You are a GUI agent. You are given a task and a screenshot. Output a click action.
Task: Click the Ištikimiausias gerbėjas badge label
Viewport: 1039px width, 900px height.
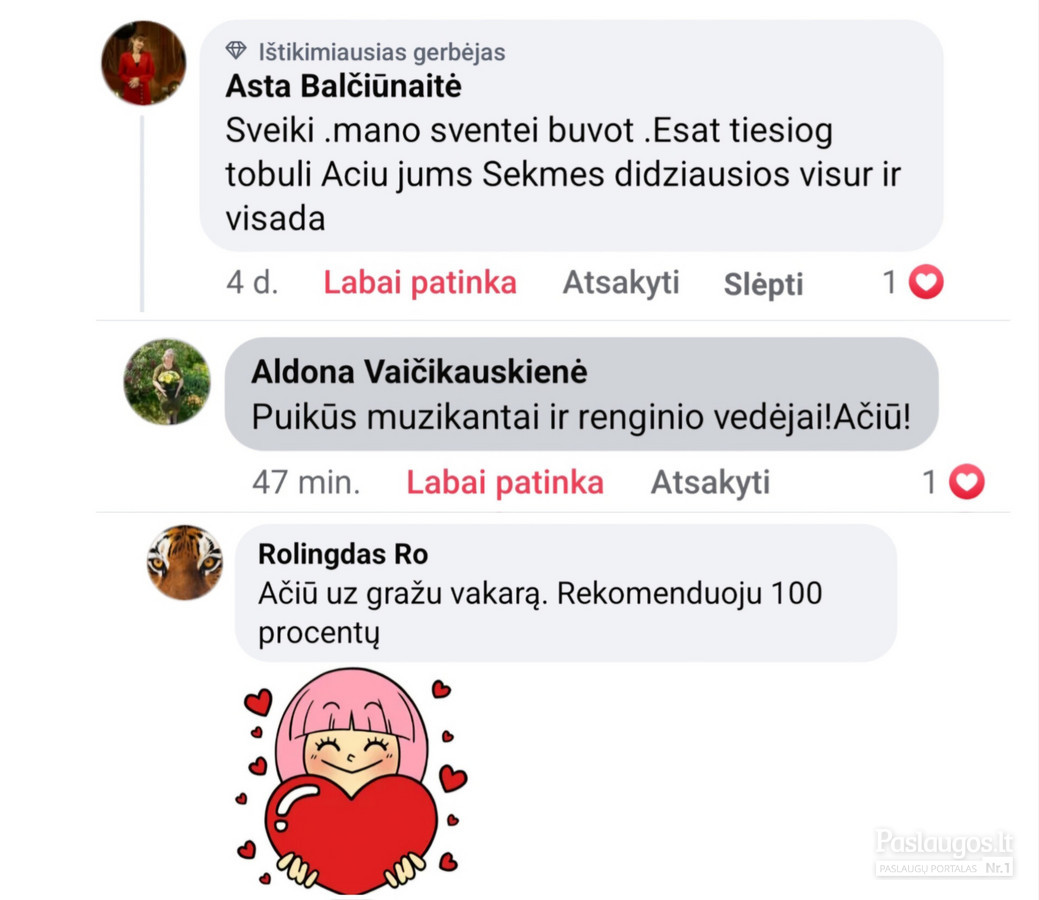click(x=382, y=52)
